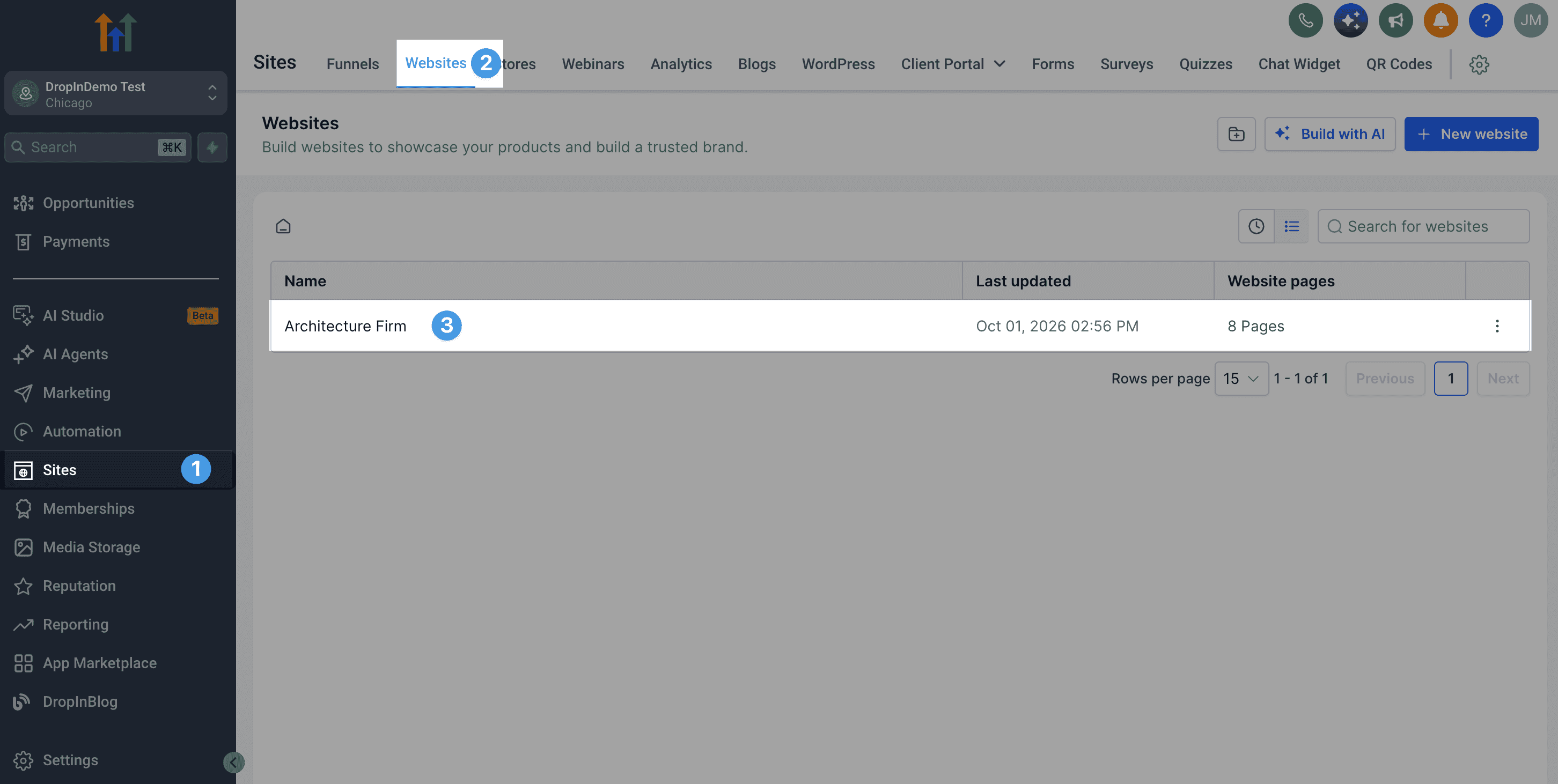Go to home folder breadcrumb icon
Image resolution: width=1558 pixels, height=784 pixels.
coord(283,226)
